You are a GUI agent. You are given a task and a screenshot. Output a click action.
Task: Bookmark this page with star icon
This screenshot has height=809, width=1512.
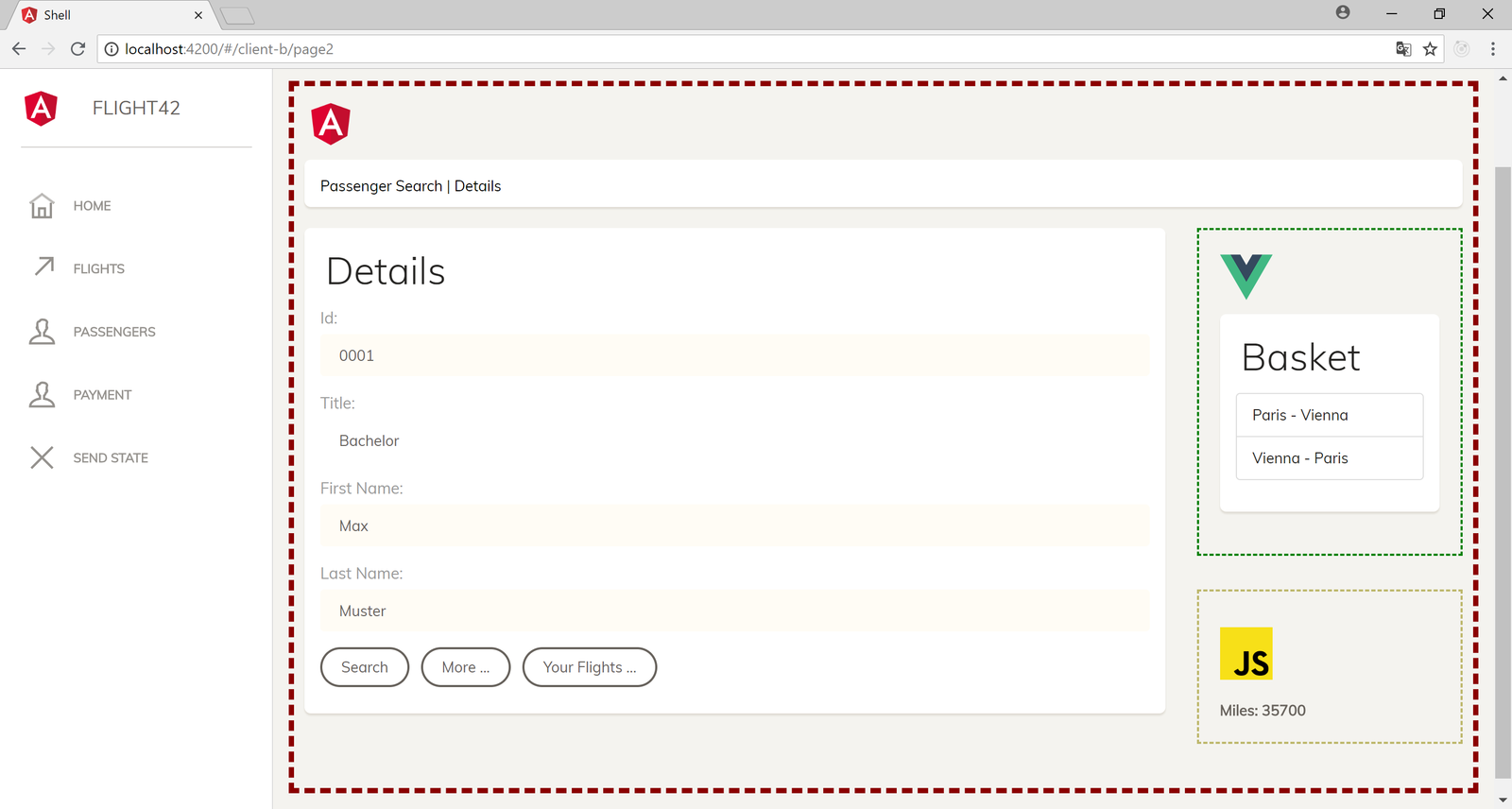pyautogui.click(x=1430, y=49)
